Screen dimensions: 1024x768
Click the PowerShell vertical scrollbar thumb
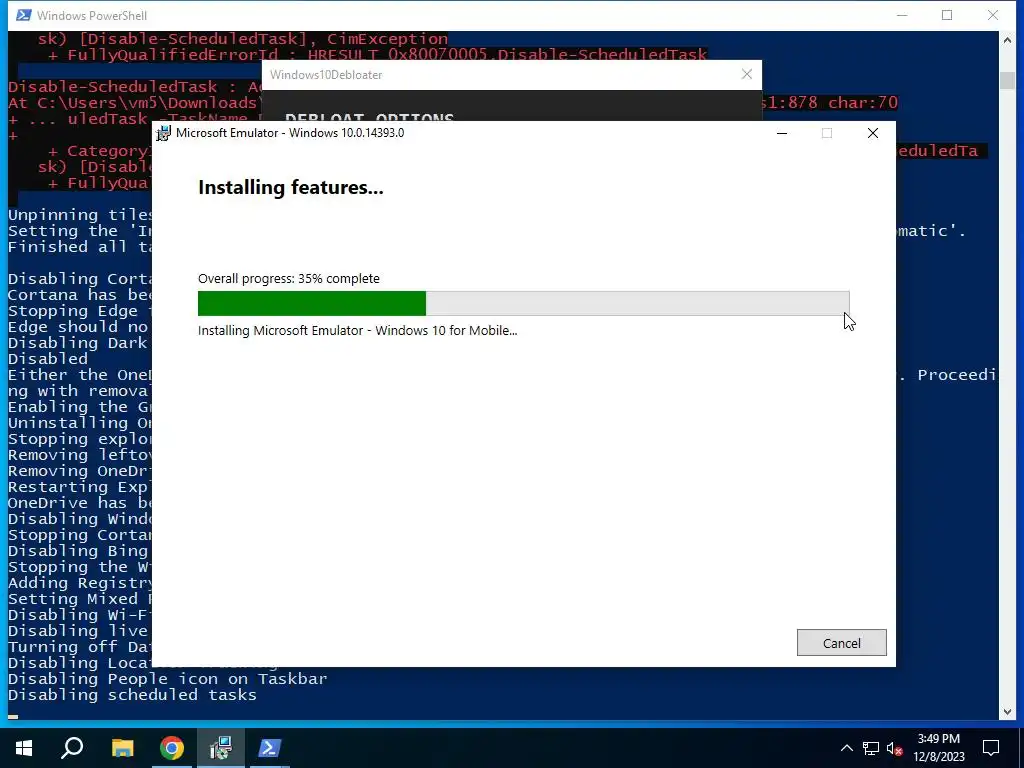click(x=1007, y=80)
